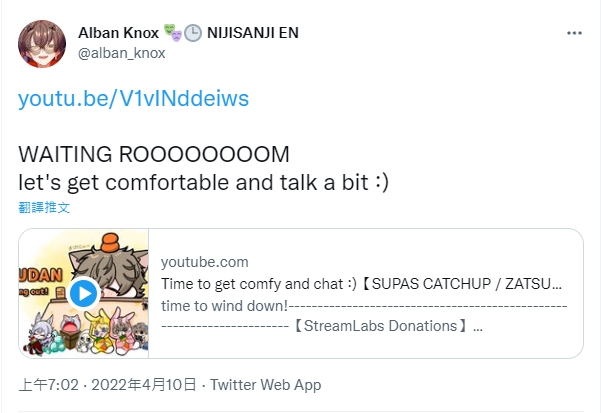Click the orange mochi atop the thumbnail character
601x413 pixels.
coord(110,242)
